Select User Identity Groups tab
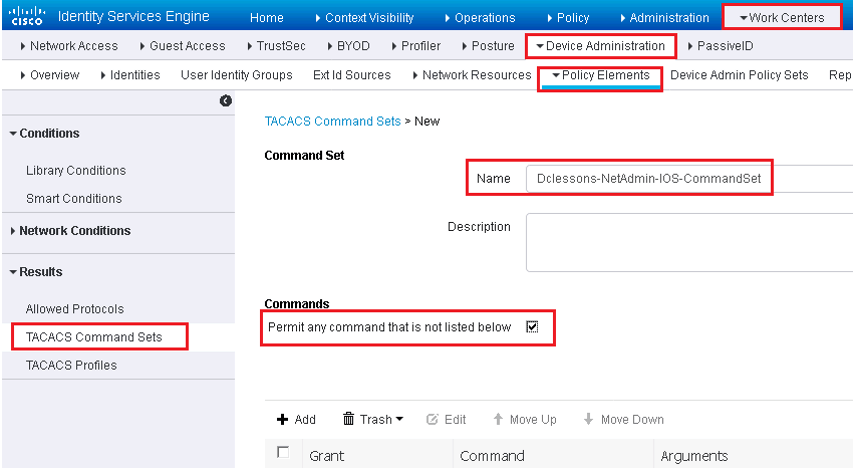 click(x=236, y=75)
